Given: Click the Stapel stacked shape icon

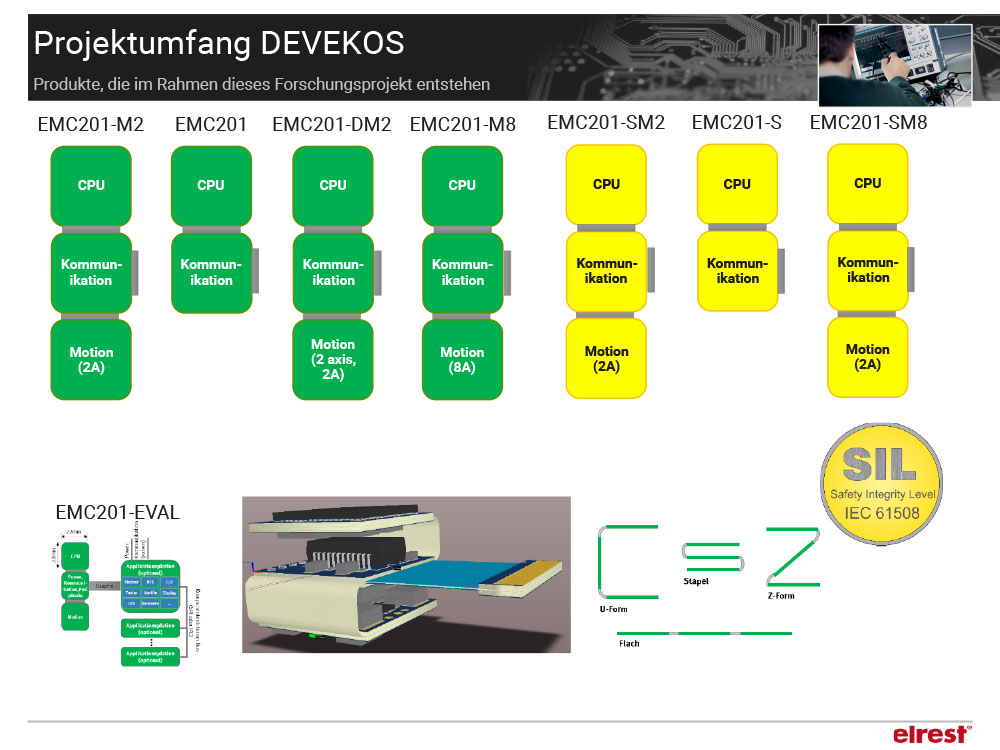Looking at the screenshot, I should [x=708, y=557].
